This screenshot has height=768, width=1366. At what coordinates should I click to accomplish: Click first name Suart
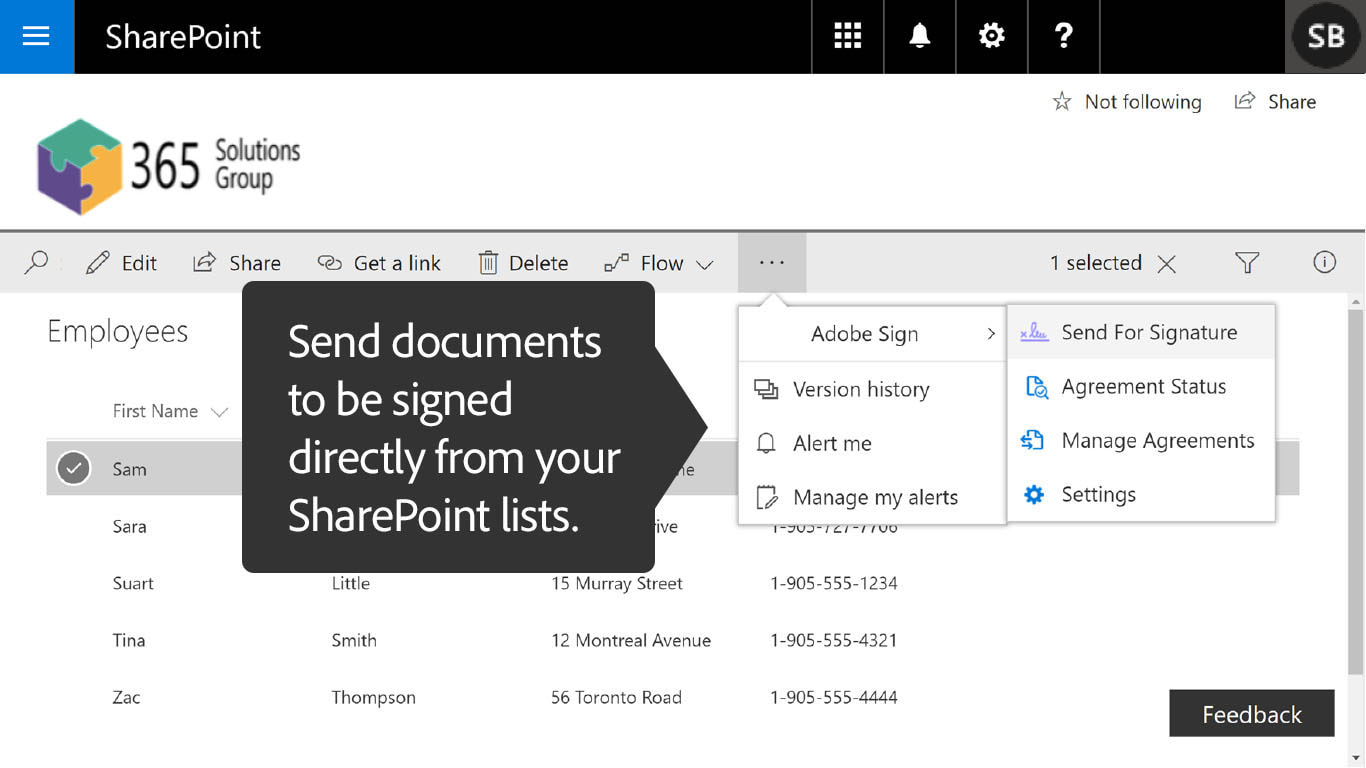pyautogui.click(x=133, y=583)
